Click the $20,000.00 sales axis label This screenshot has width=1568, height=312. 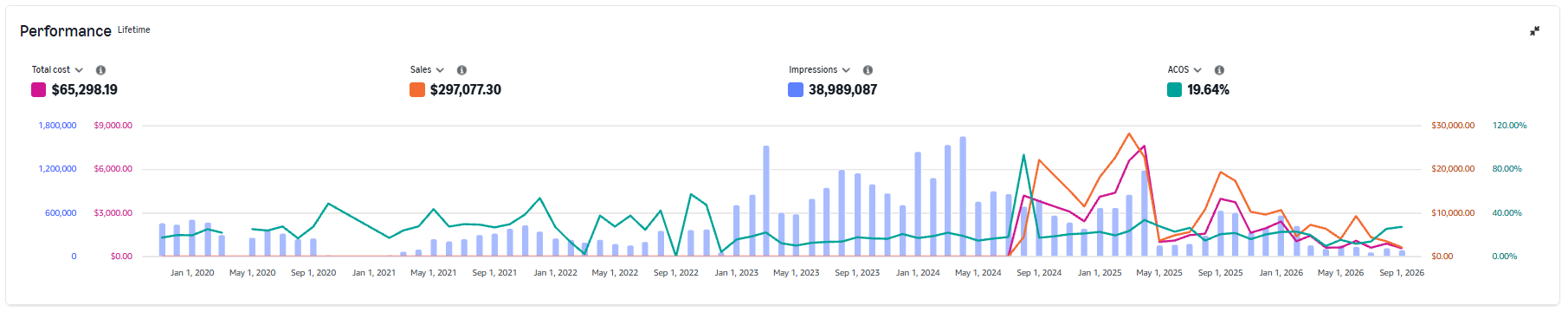click(x=1453, y=169)
